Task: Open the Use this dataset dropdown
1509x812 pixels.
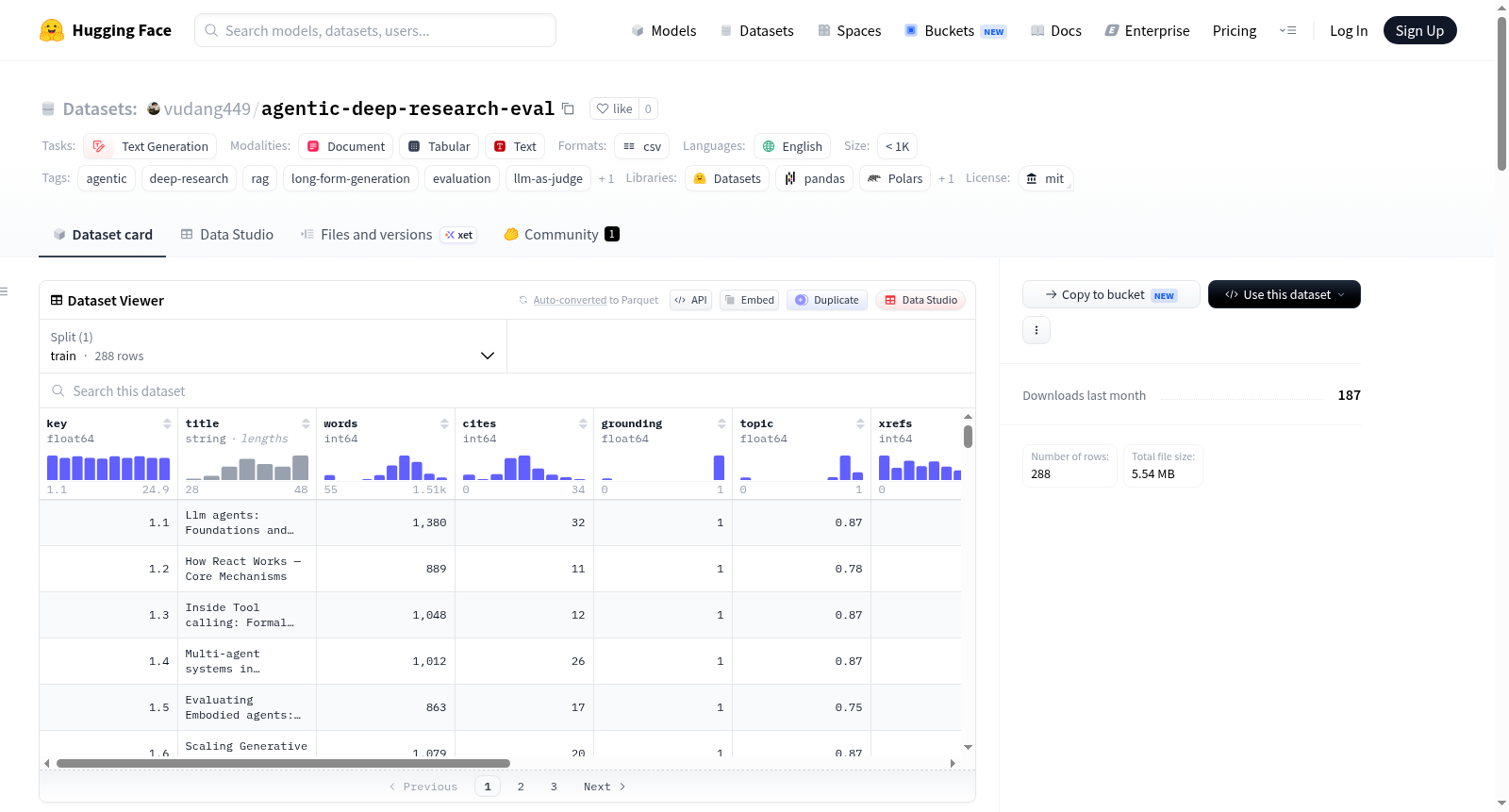Action: click(1285, 294)
